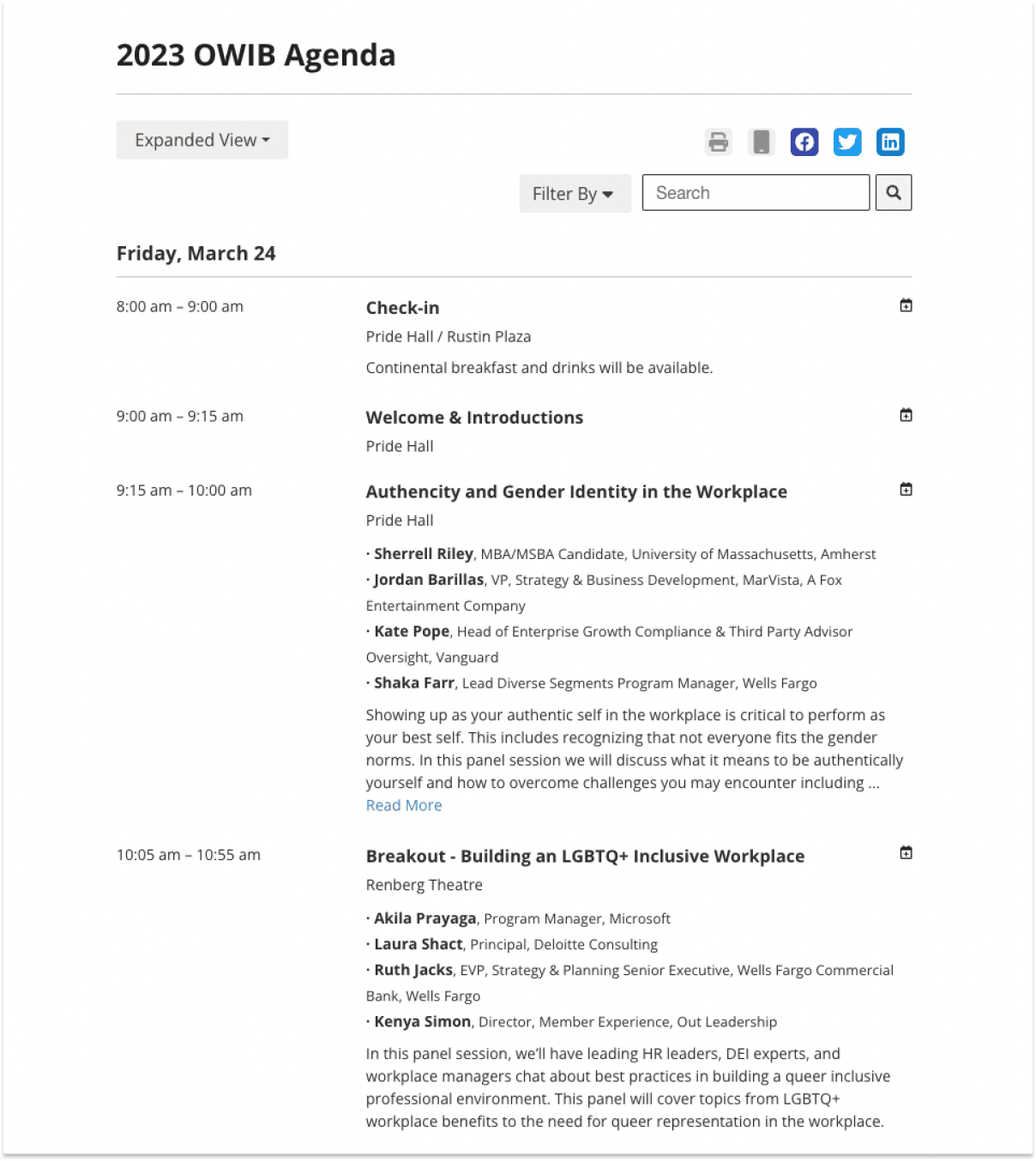Open the Expanded View dropdown
Screen dimensions: 1036x1161
(x=202, y=140)
